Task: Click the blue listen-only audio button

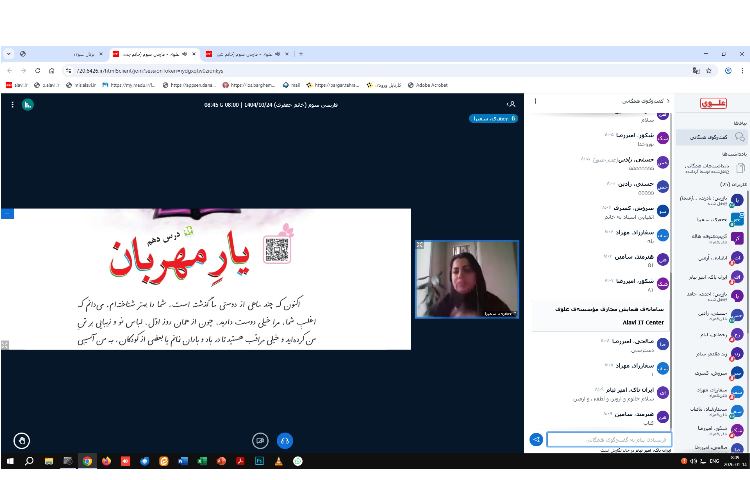Action: (x=285, y=440)
